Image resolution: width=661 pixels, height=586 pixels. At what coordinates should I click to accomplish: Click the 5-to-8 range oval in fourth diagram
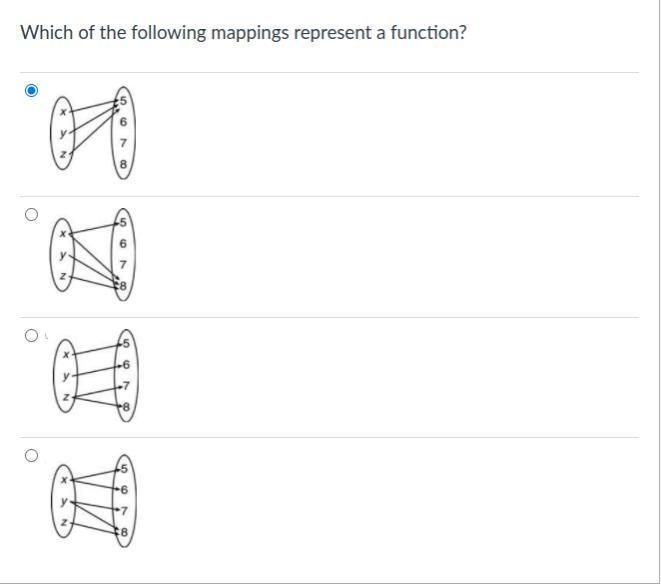(x=124, y=497)
